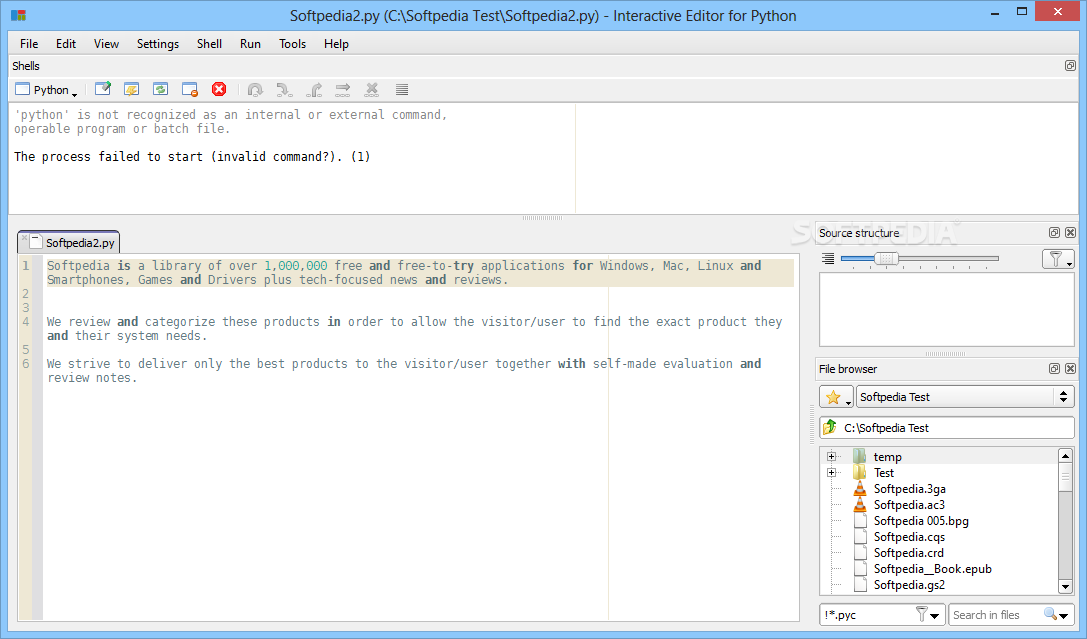Click the stack frames lines icon in shell toolbar
The height and width of the screenshot is (639, 1087).
click(x=402, y=89)
